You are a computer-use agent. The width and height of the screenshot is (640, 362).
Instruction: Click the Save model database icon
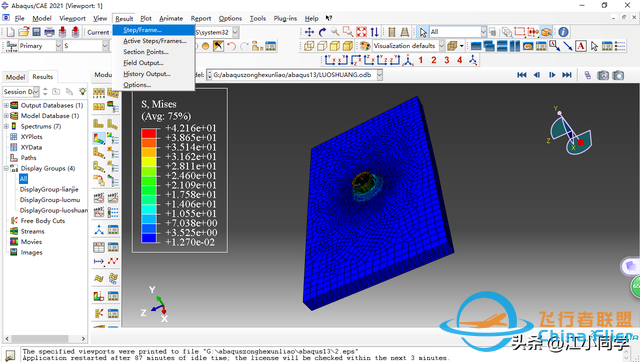36,32
